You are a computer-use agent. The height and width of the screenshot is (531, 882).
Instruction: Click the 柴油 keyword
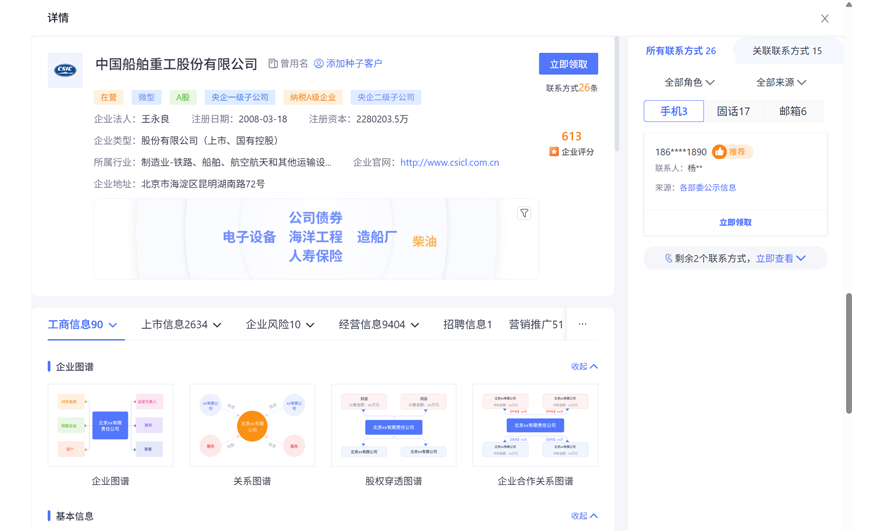pyautogui.click(x=425, y=241)
